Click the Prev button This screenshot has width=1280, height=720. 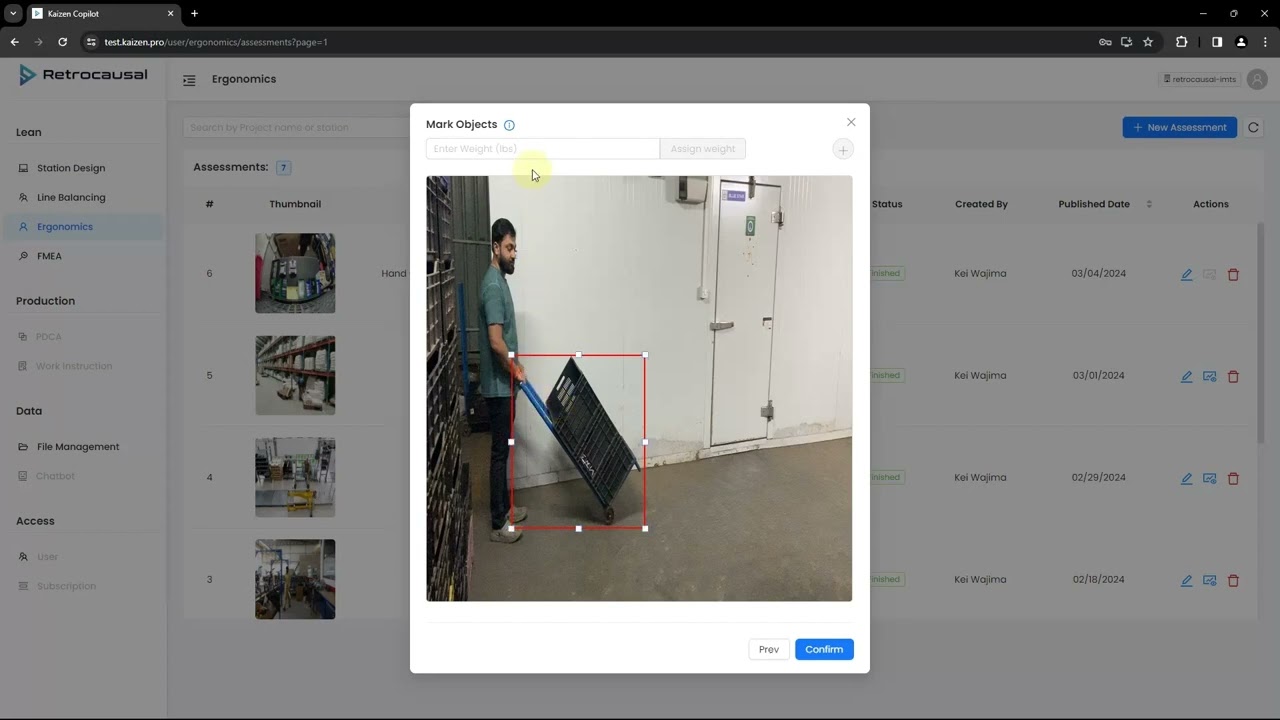[769, 649]
